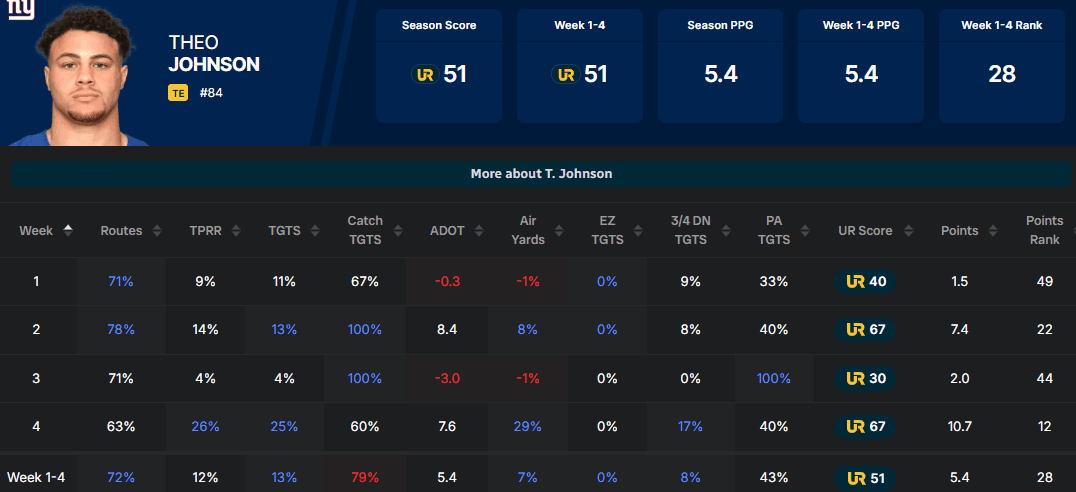Sort the table by Points column
The image size is (1076, 492).
(967, 231)
